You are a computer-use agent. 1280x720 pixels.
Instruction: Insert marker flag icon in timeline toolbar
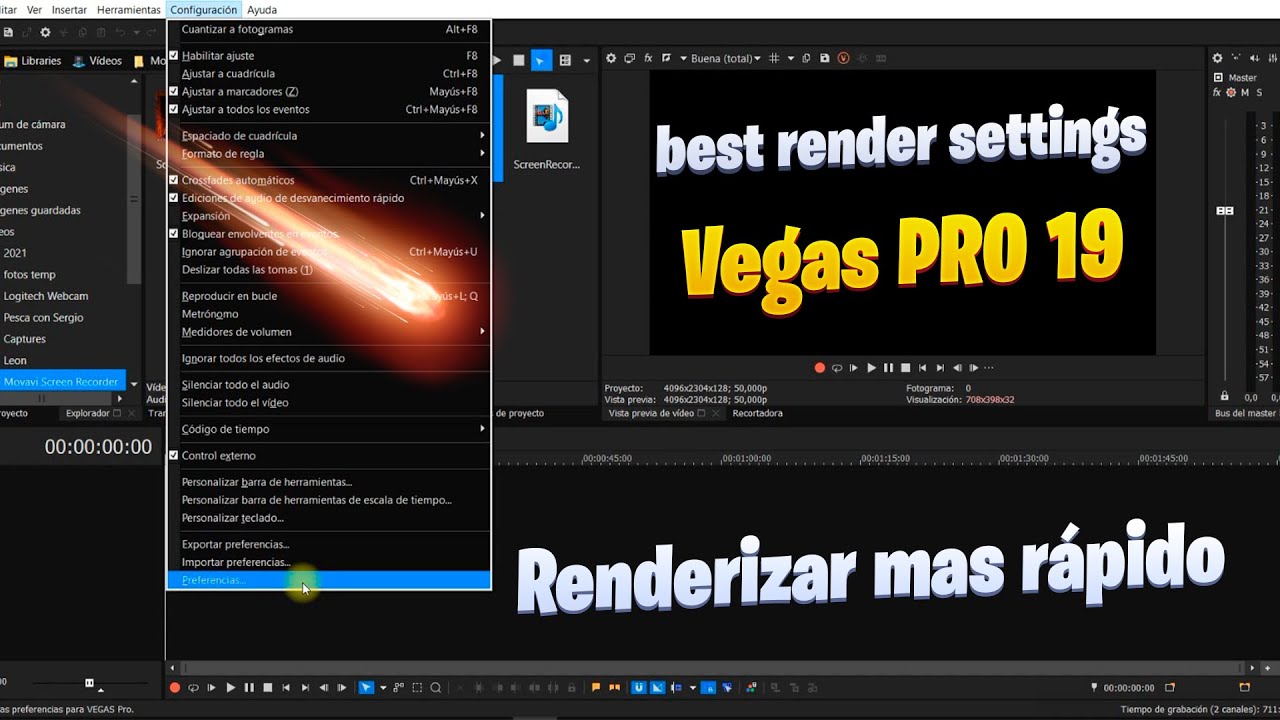point(596,688)
